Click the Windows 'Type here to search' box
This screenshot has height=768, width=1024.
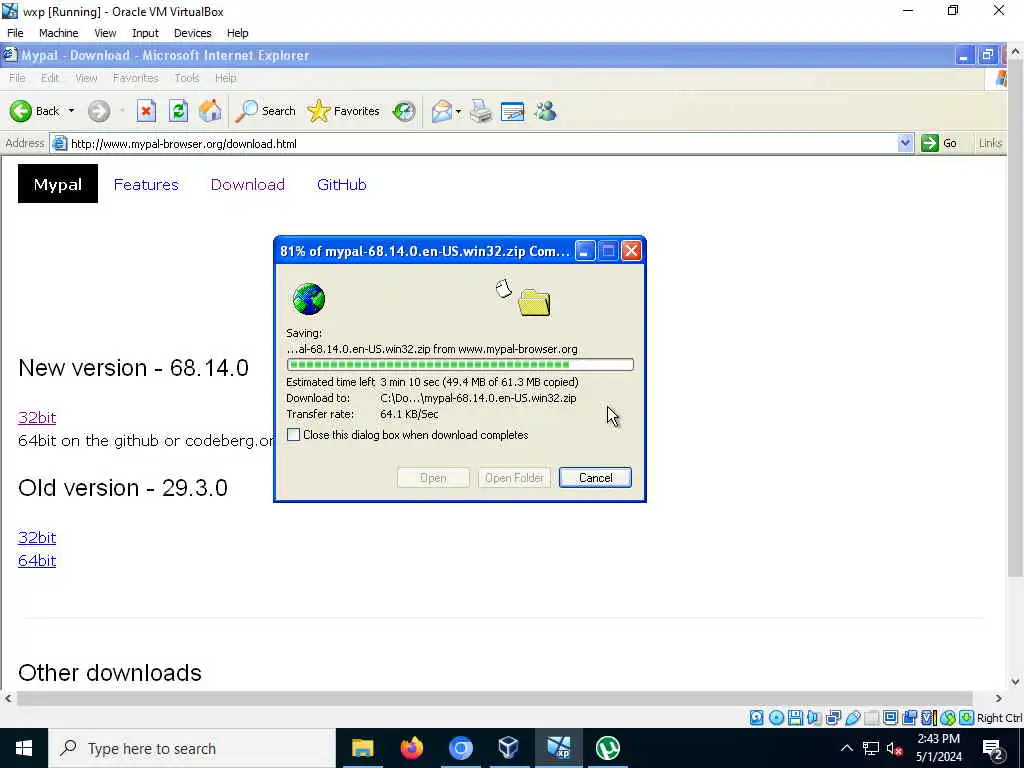coord(192,748)
